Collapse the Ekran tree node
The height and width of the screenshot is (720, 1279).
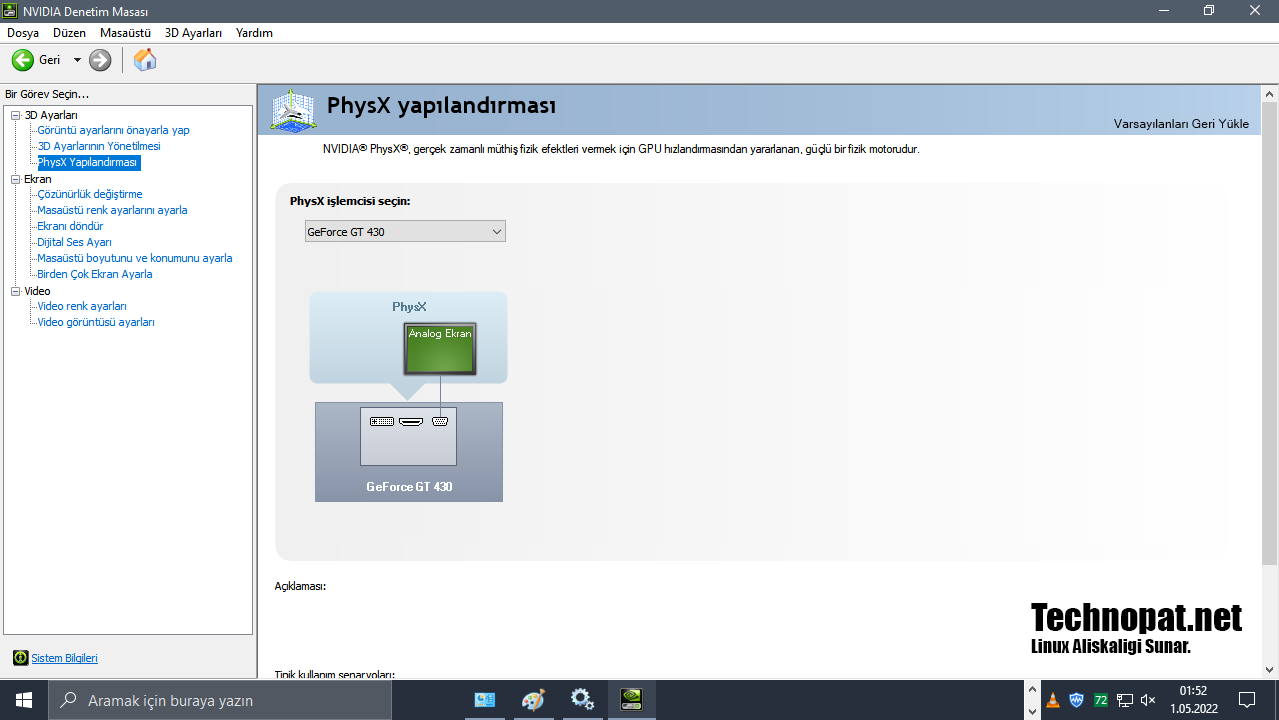point(15,179)
